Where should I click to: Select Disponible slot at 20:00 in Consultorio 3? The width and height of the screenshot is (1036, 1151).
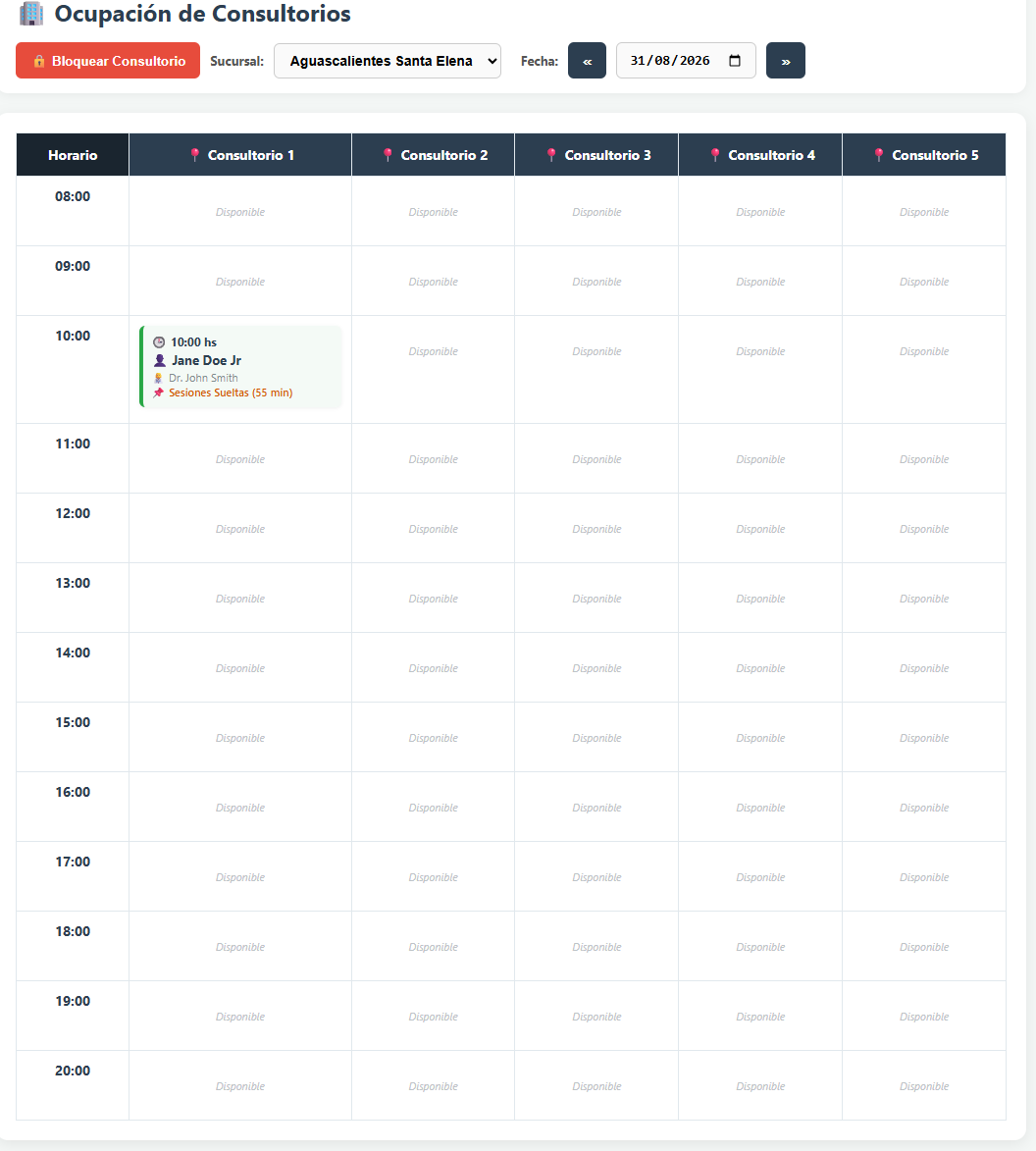pyautogui.click(x=596, y=1086)
